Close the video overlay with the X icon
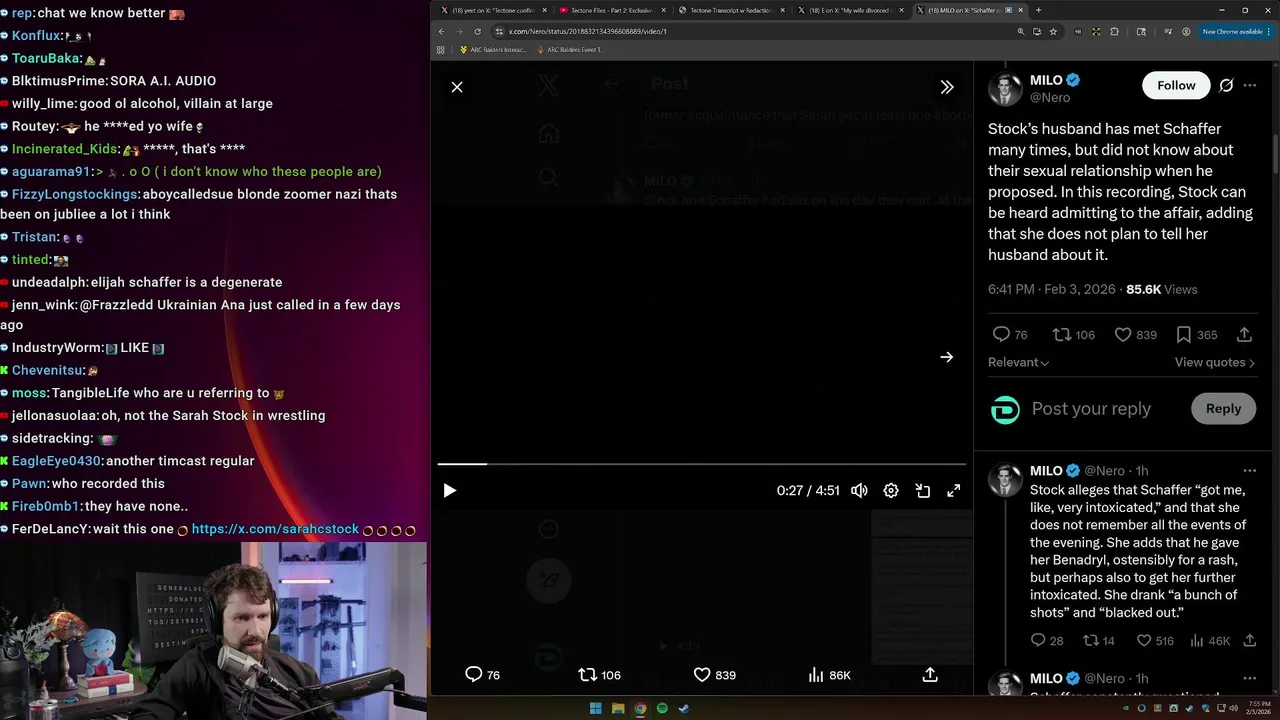Viewport: 1280px width, 720px height. point(457,87)
